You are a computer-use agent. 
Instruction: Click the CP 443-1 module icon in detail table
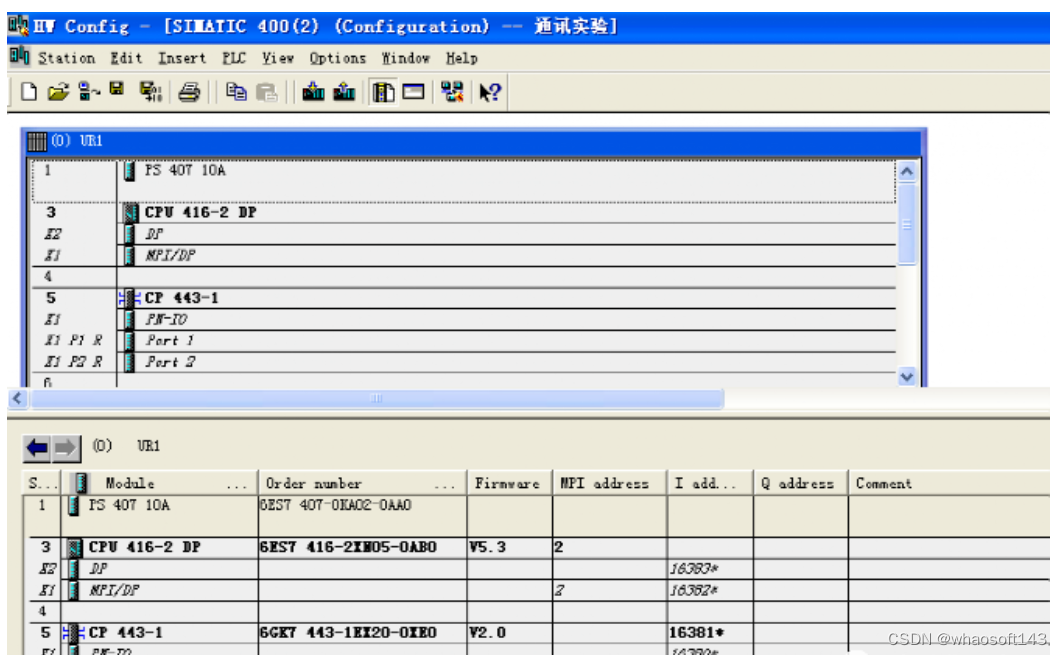click(72, 633)
